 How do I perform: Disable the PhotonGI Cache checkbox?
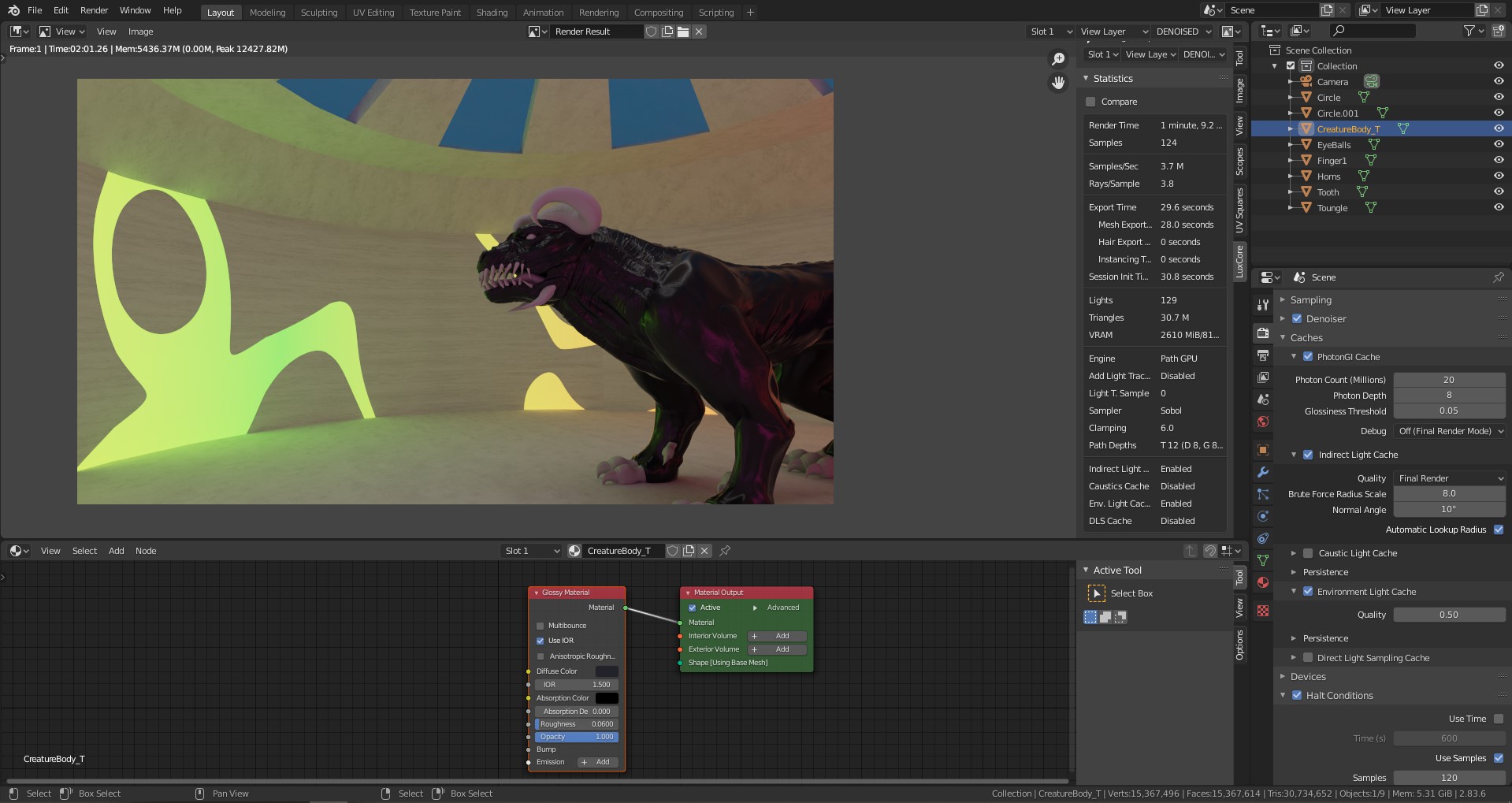coord(1308,357)
